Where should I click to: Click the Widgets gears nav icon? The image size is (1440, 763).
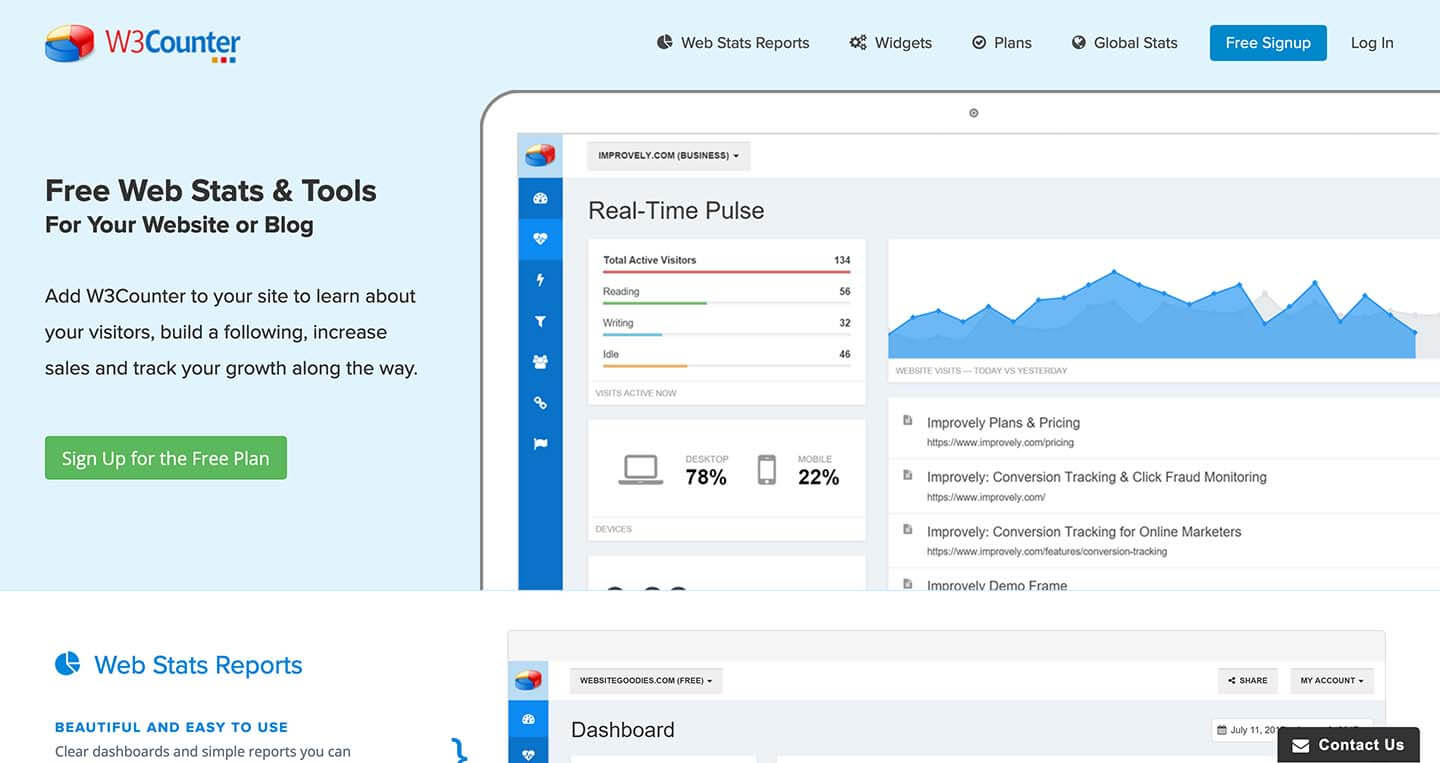coord(858,43)
